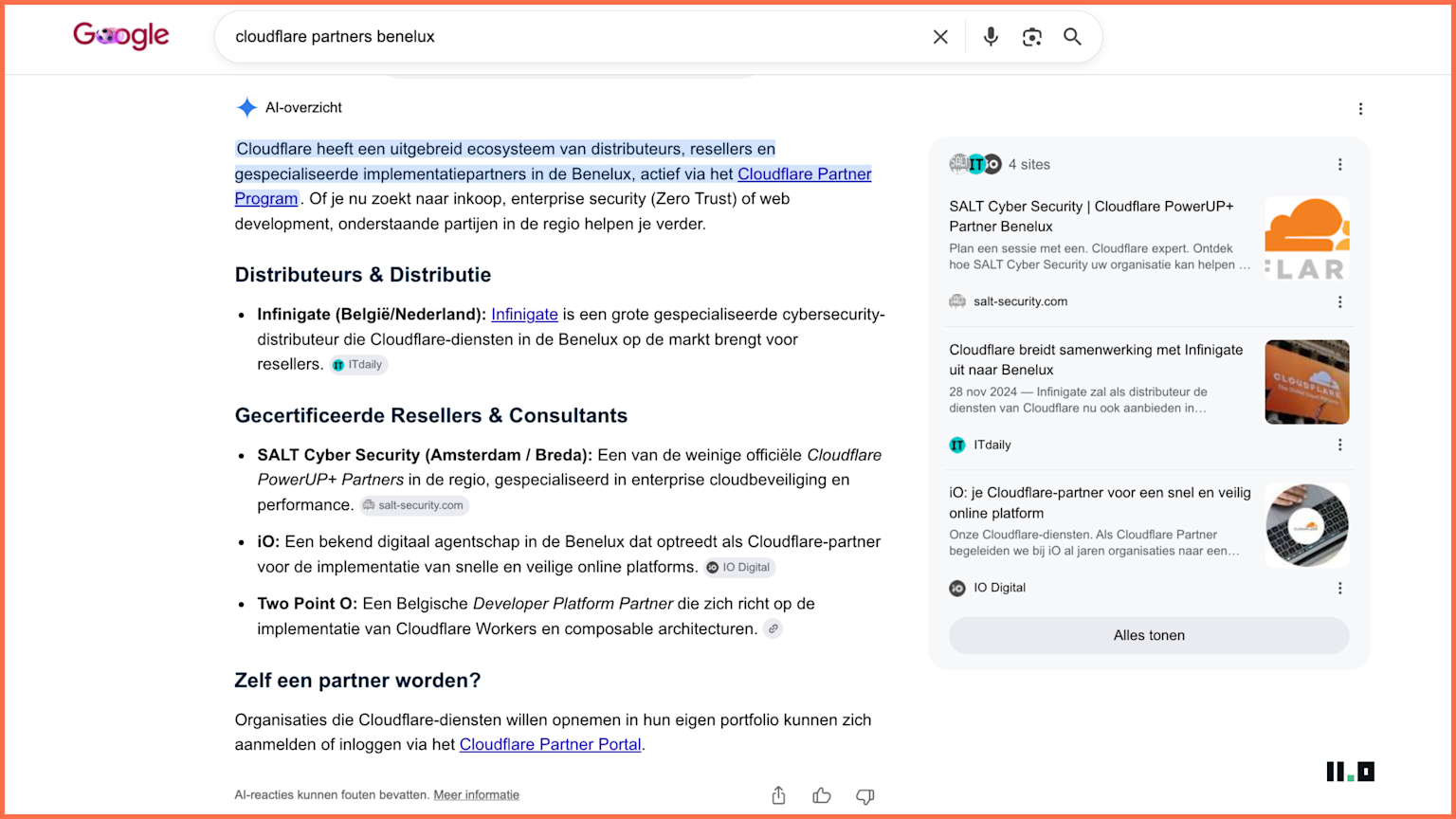Open the Cloudflare breidt samenwerking met Infinigate article
The image size is (1456, 819).
[x=1096, y=359]
